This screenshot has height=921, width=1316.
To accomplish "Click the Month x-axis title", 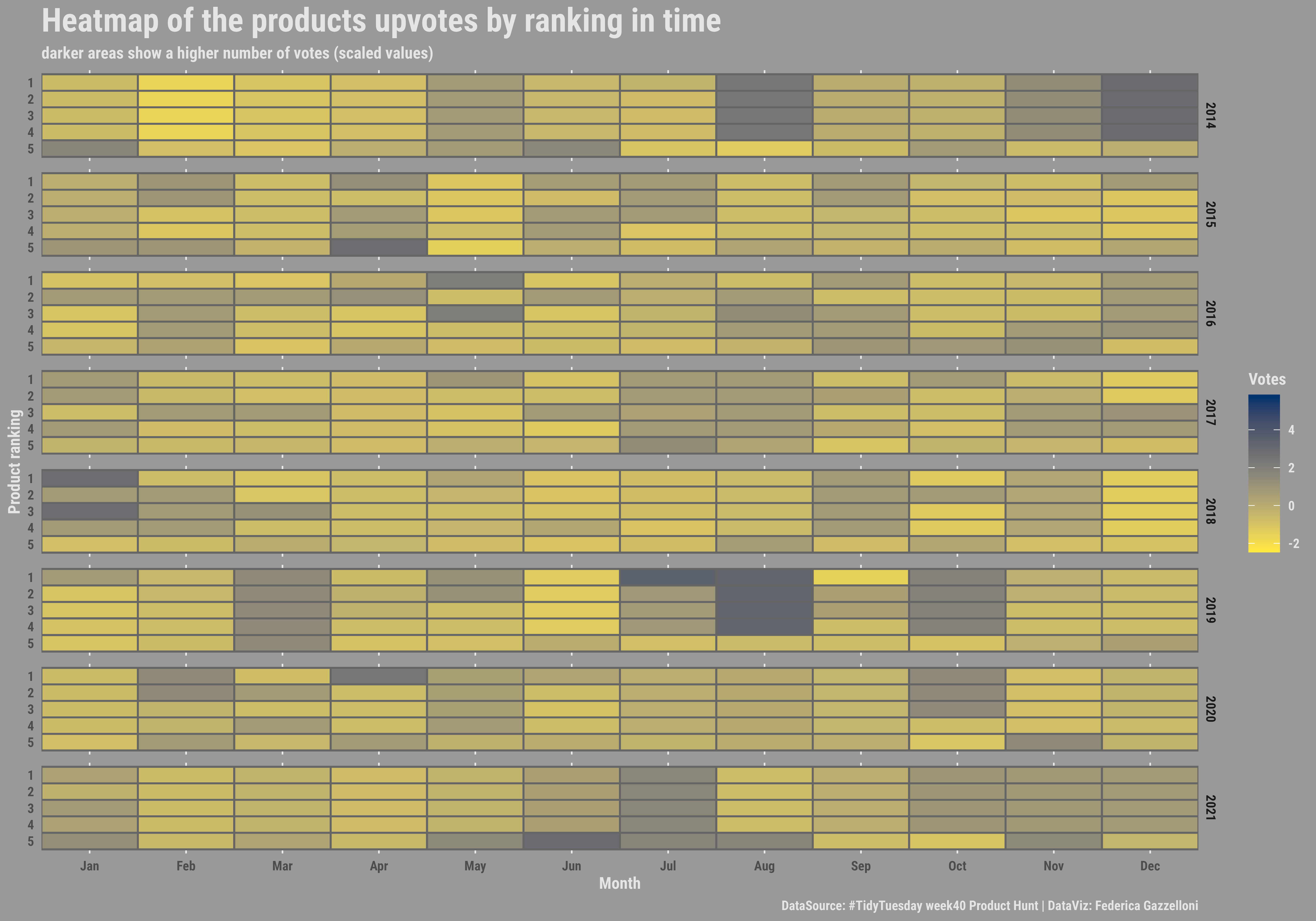I will coord(620,883).
